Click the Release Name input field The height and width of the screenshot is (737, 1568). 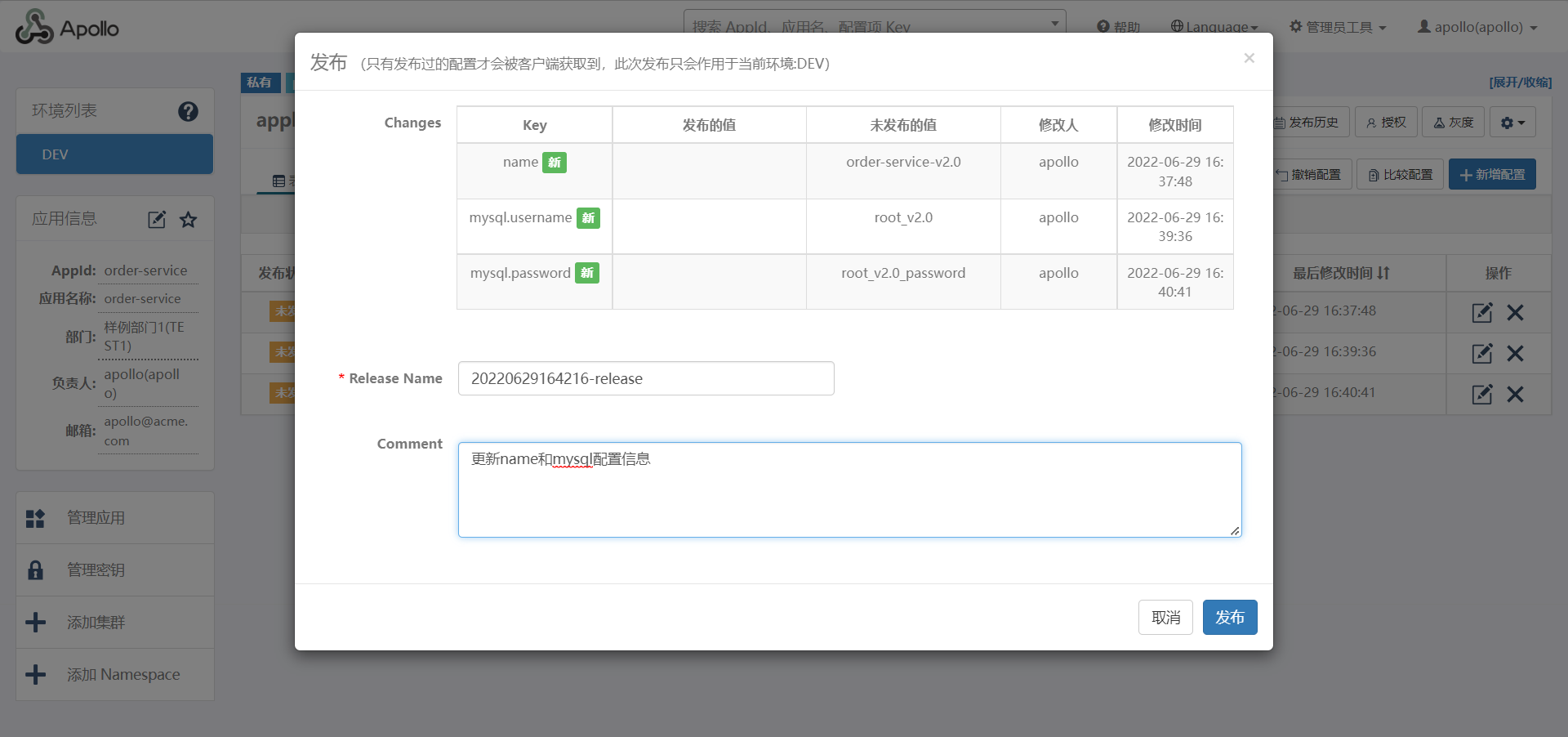point(645,378)
